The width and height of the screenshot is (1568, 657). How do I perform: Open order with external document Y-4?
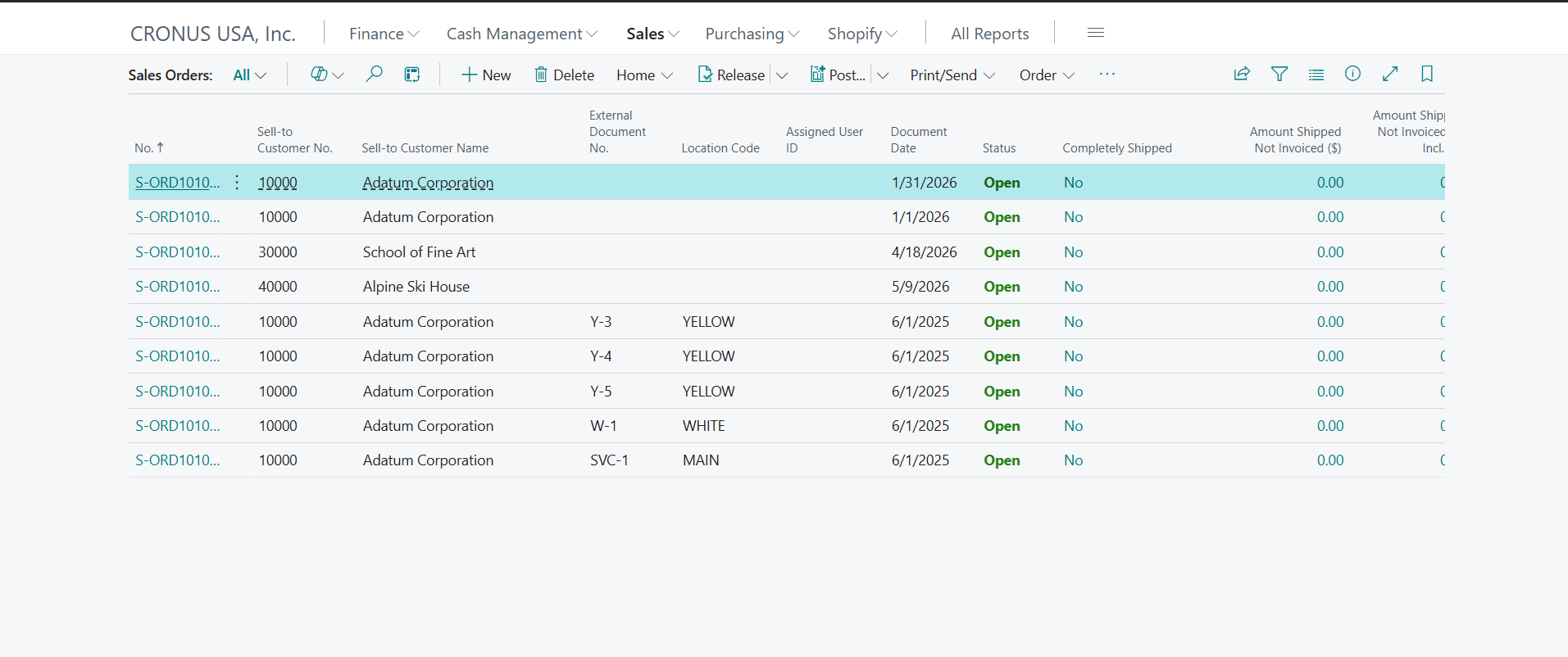[177, 356]
